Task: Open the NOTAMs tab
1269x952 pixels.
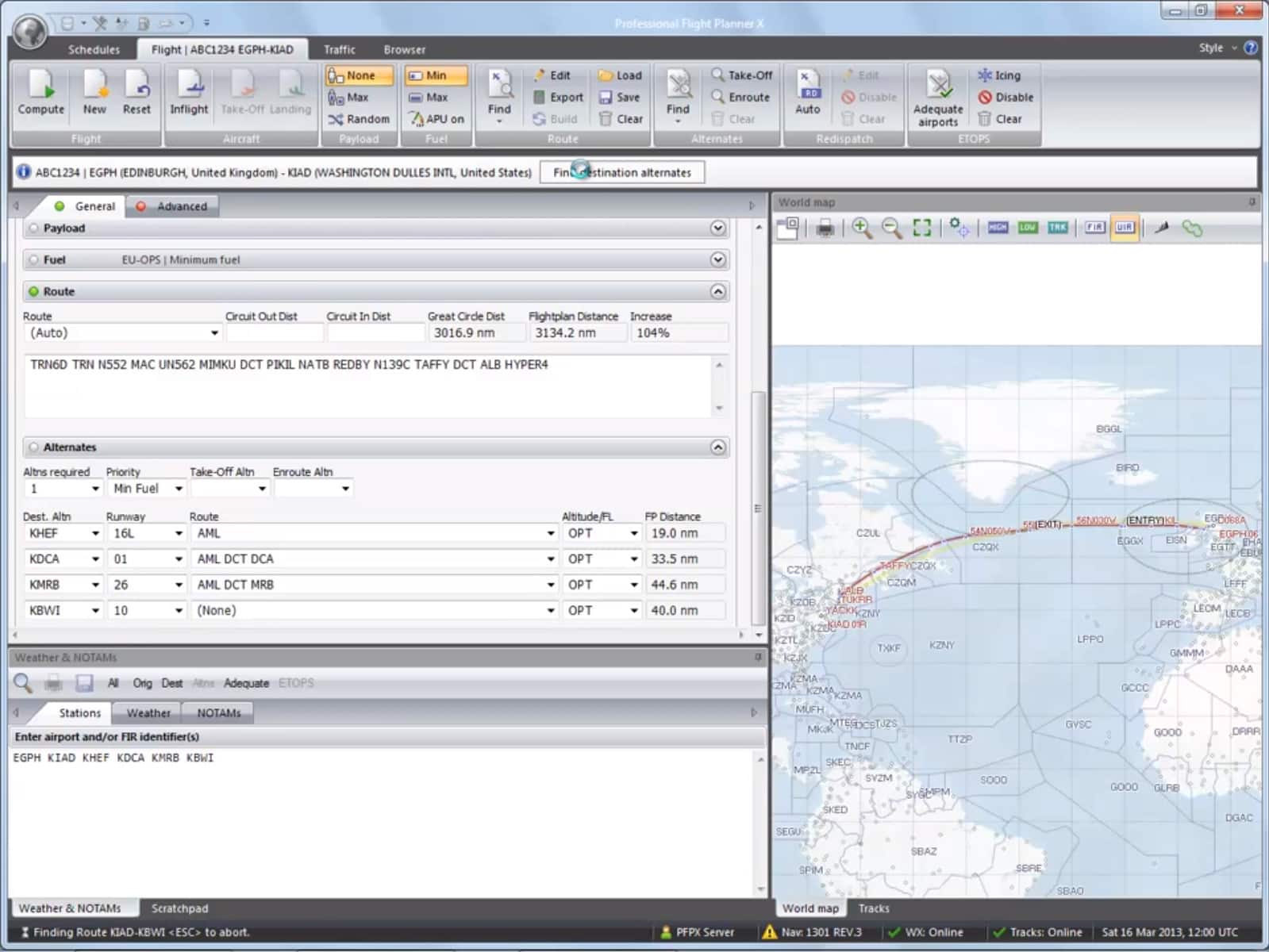Action: pos(218,713)
